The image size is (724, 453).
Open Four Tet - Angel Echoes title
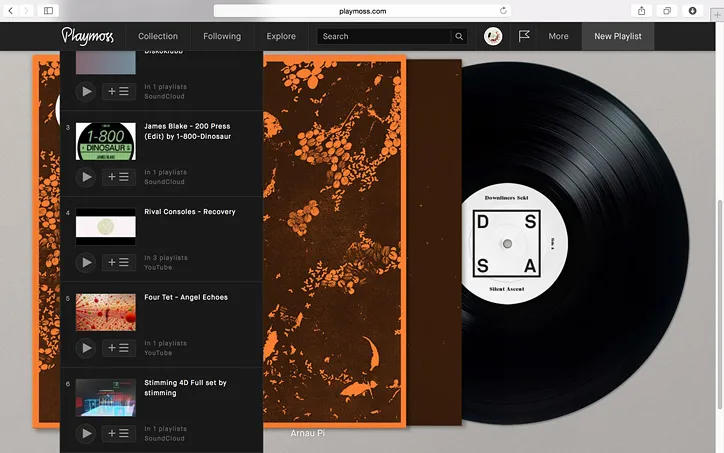tap(186, 297)
